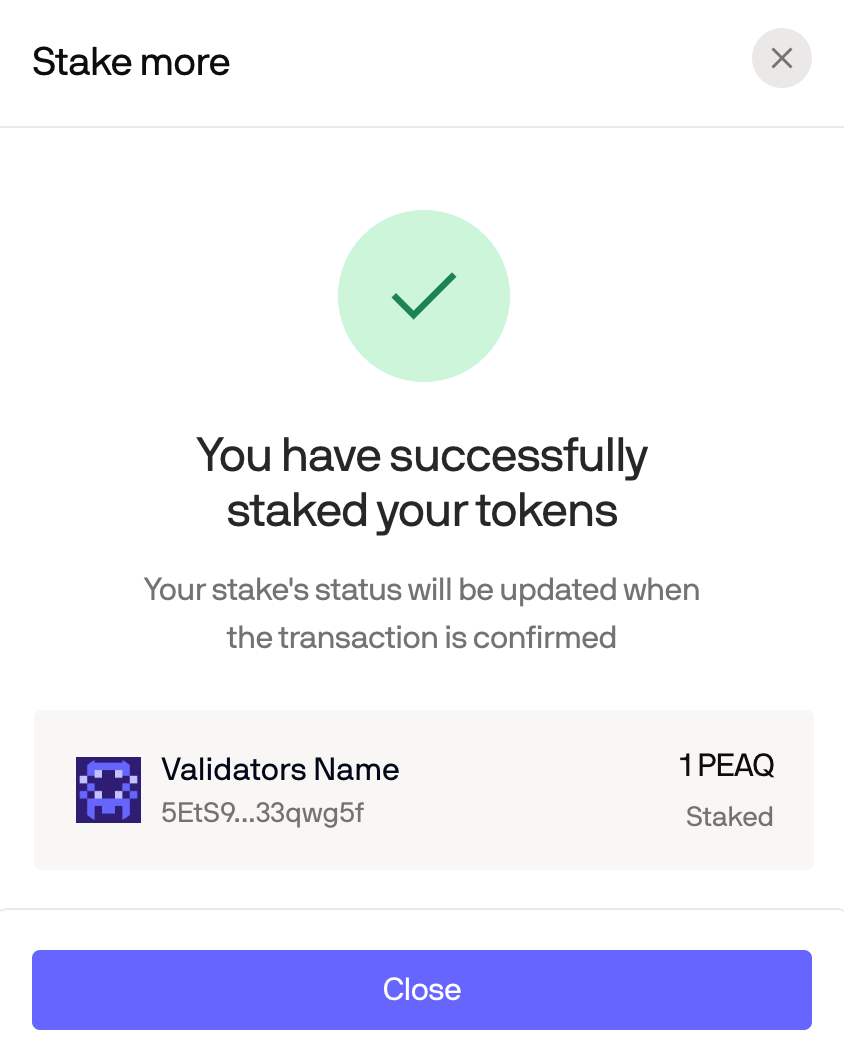Click the validator's identicon in the card

pyautogui.click(x=108, y=790)
